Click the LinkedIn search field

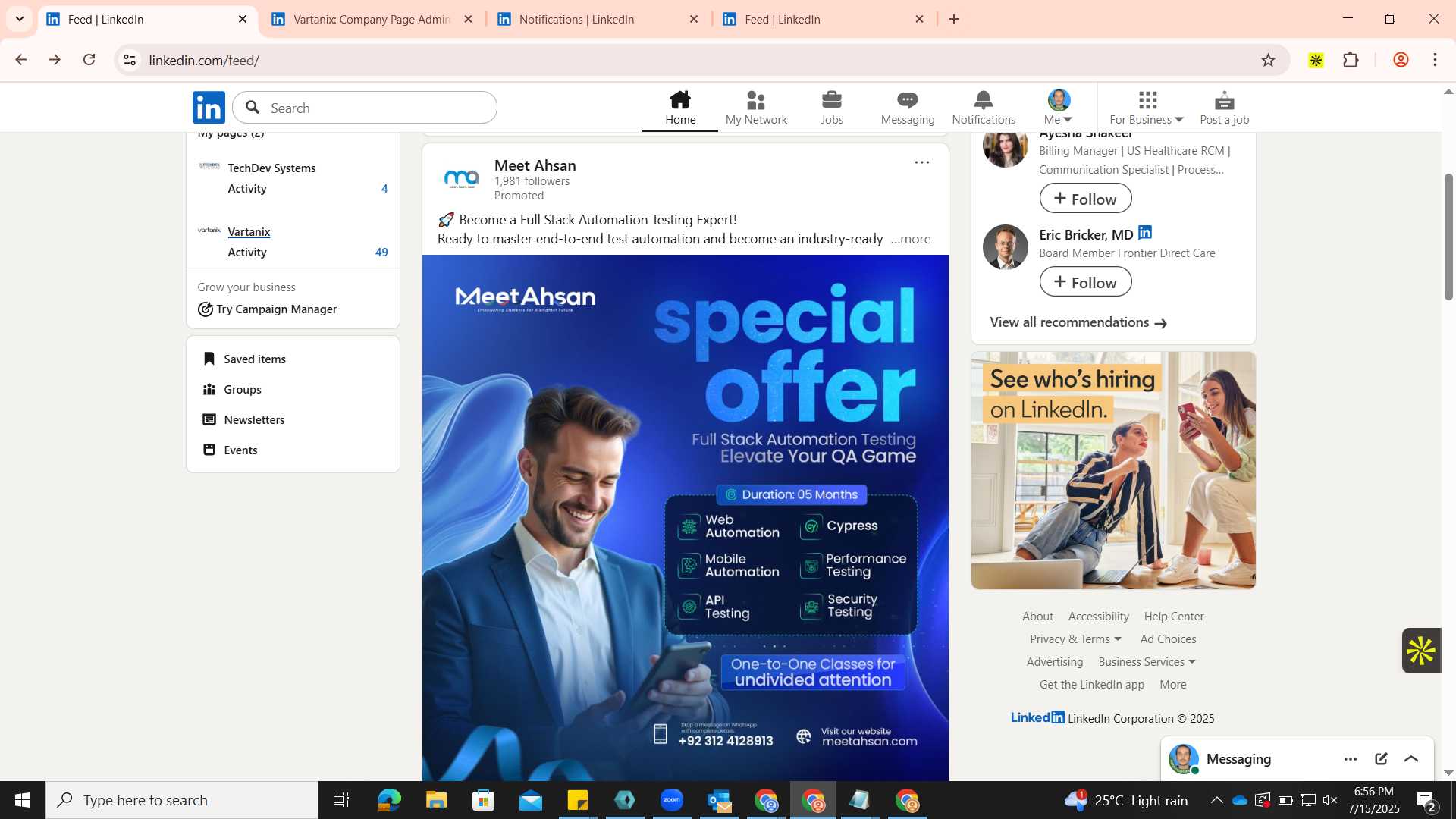coord(365,108)
